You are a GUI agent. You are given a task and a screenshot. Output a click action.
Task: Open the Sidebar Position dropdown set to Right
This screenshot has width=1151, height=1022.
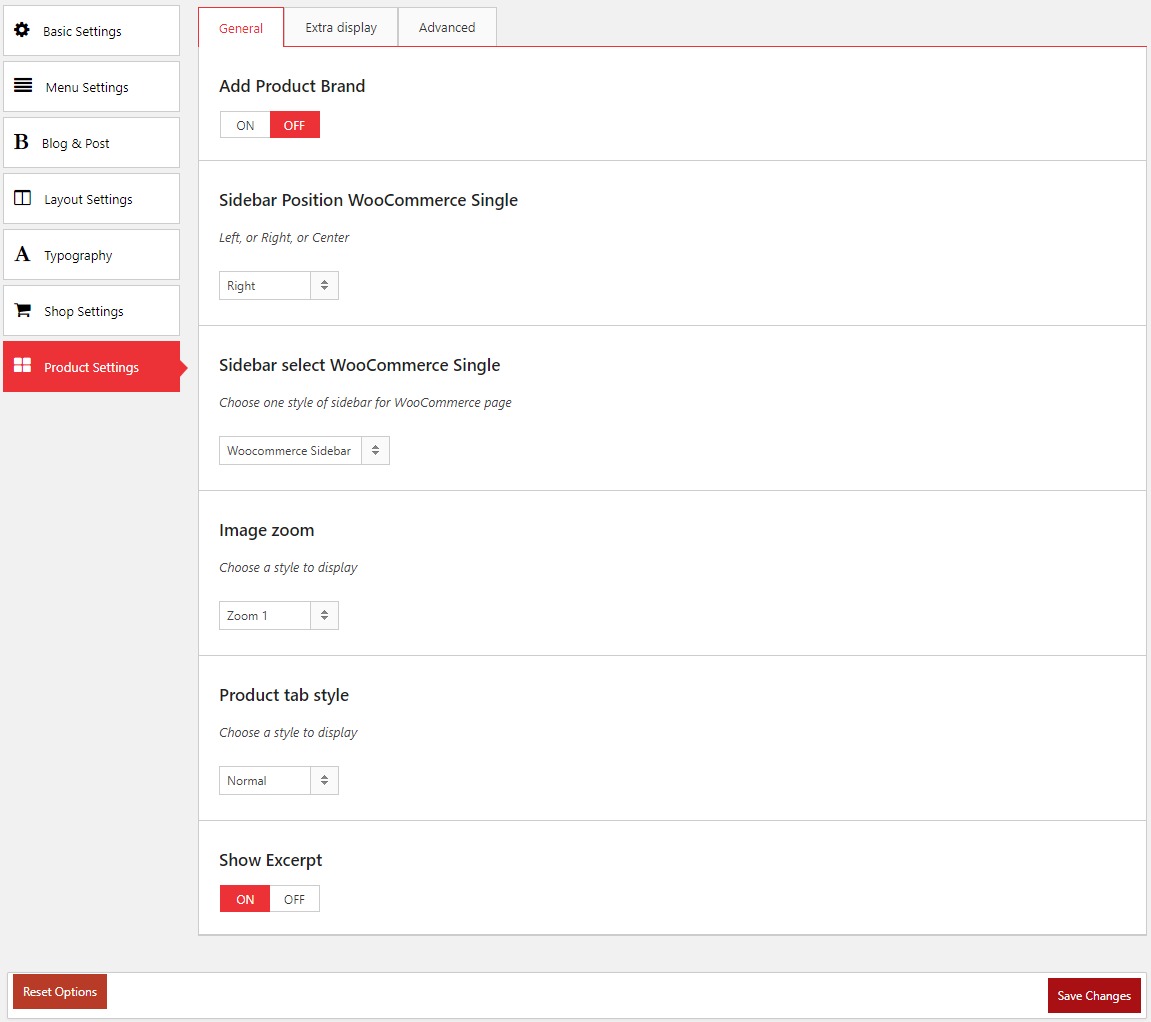point(278,286)
